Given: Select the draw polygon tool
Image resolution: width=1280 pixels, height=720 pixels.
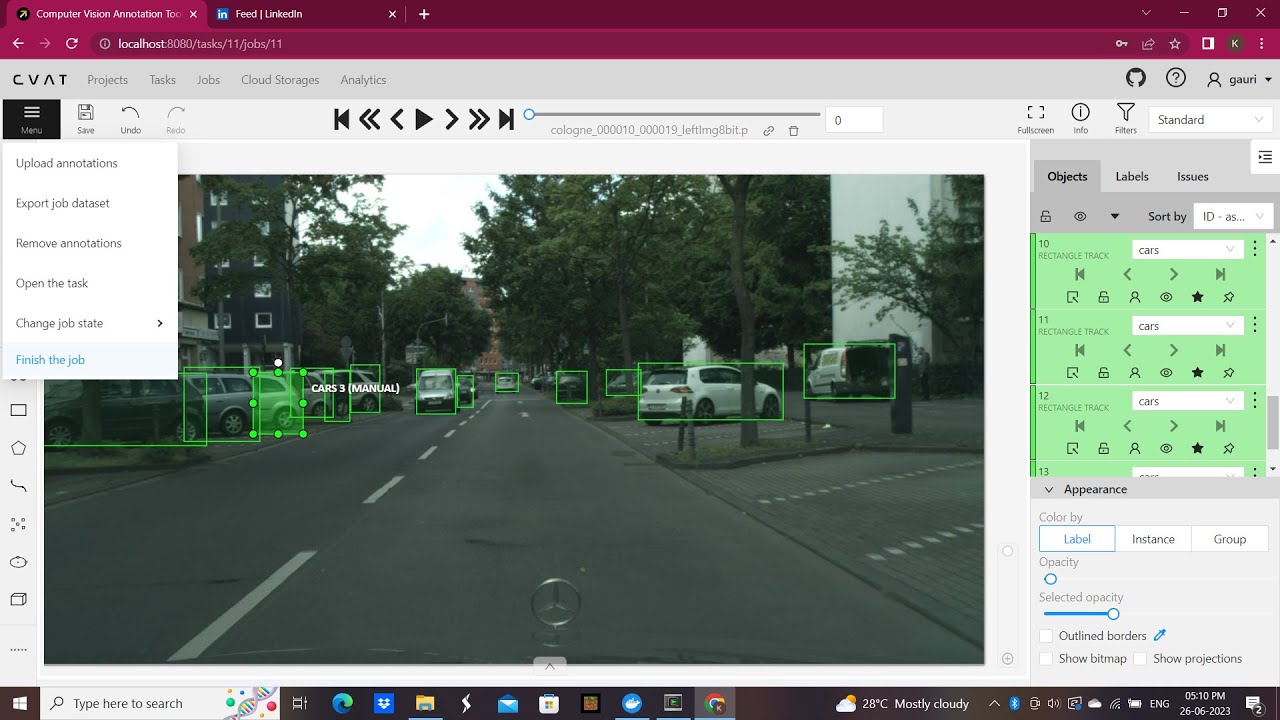Looking at the screenshot, I should (18, 448).
